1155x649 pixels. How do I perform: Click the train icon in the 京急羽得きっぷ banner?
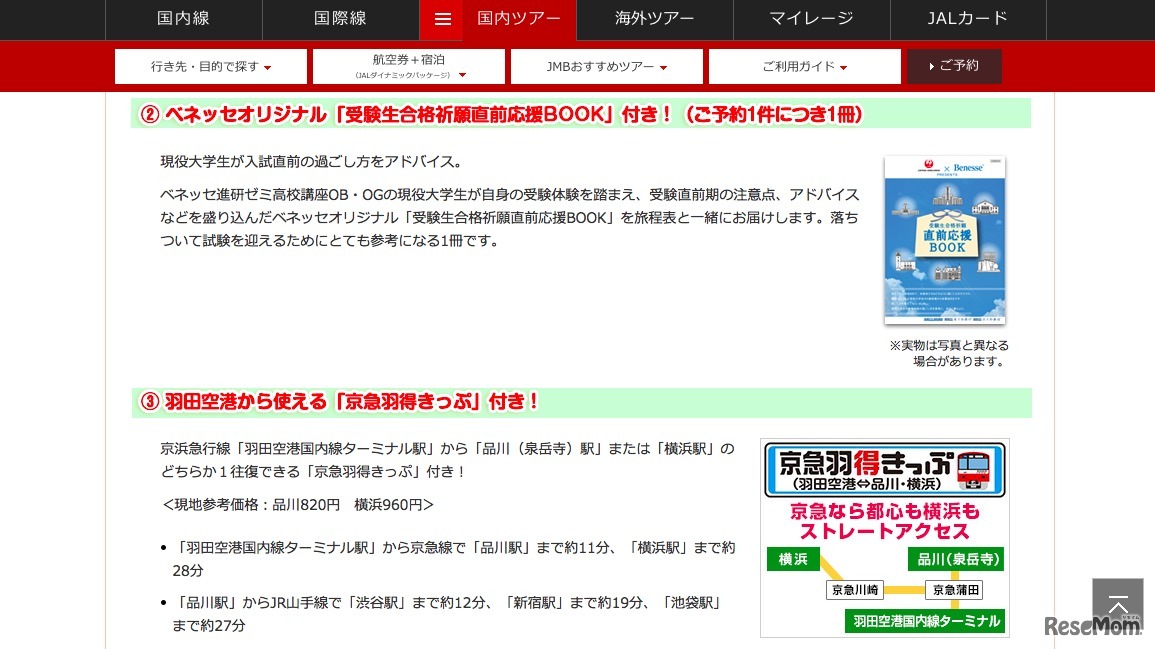971,470
